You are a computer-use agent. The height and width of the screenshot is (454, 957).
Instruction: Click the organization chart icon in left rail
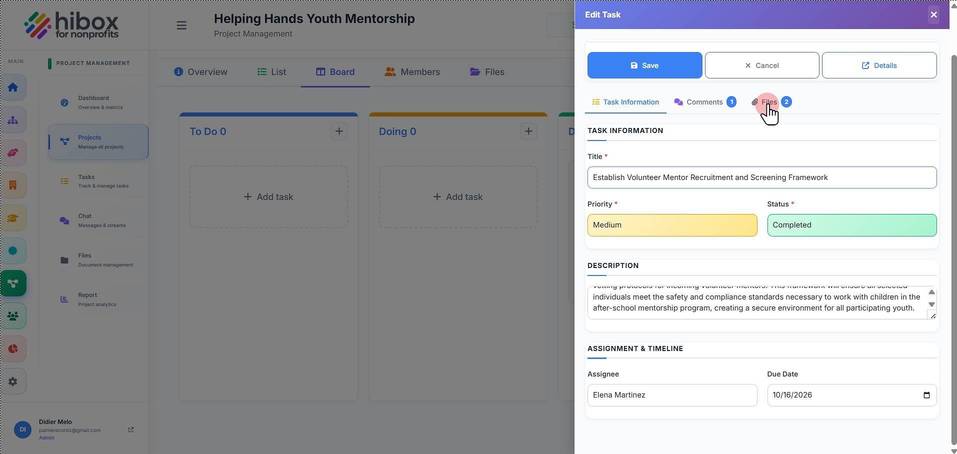tap(13, 120)
